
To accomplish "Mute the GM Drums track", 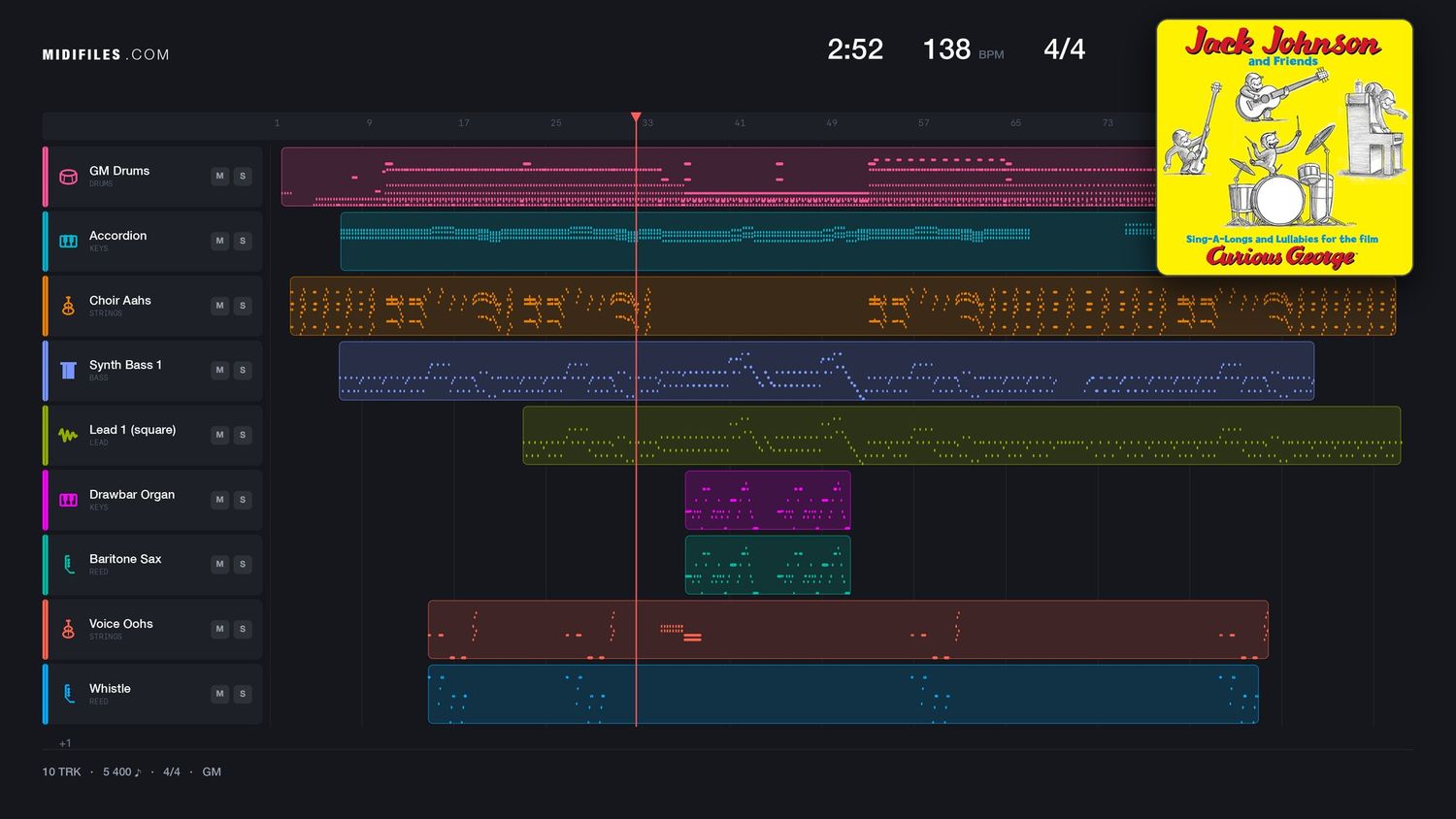I will 220,176.
